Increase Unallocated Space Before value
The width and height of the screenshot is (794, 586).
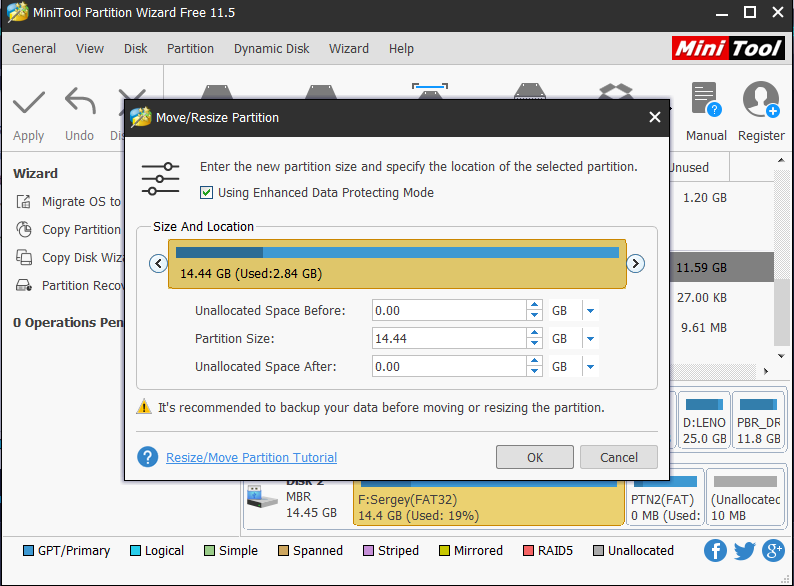(x=534, y=305)
